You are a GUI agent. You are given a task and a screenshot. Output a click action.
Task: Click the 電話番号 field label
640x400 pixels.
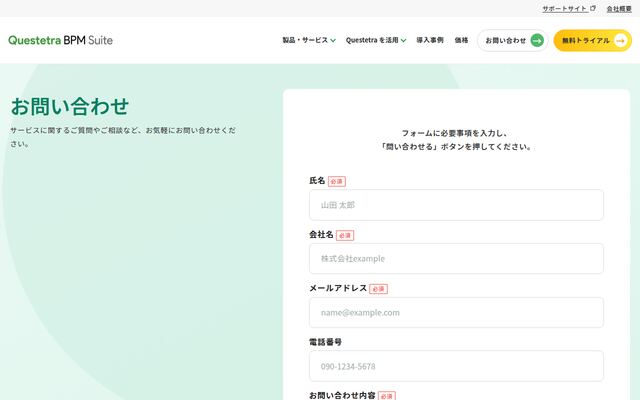click(x=325, y=342)
